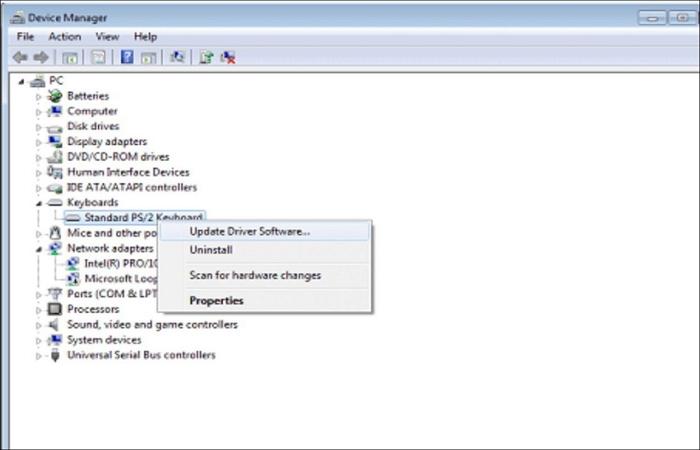Select the Processors label in the tree
Viewport: 700px width, 450px height.
tap(93, 309)
